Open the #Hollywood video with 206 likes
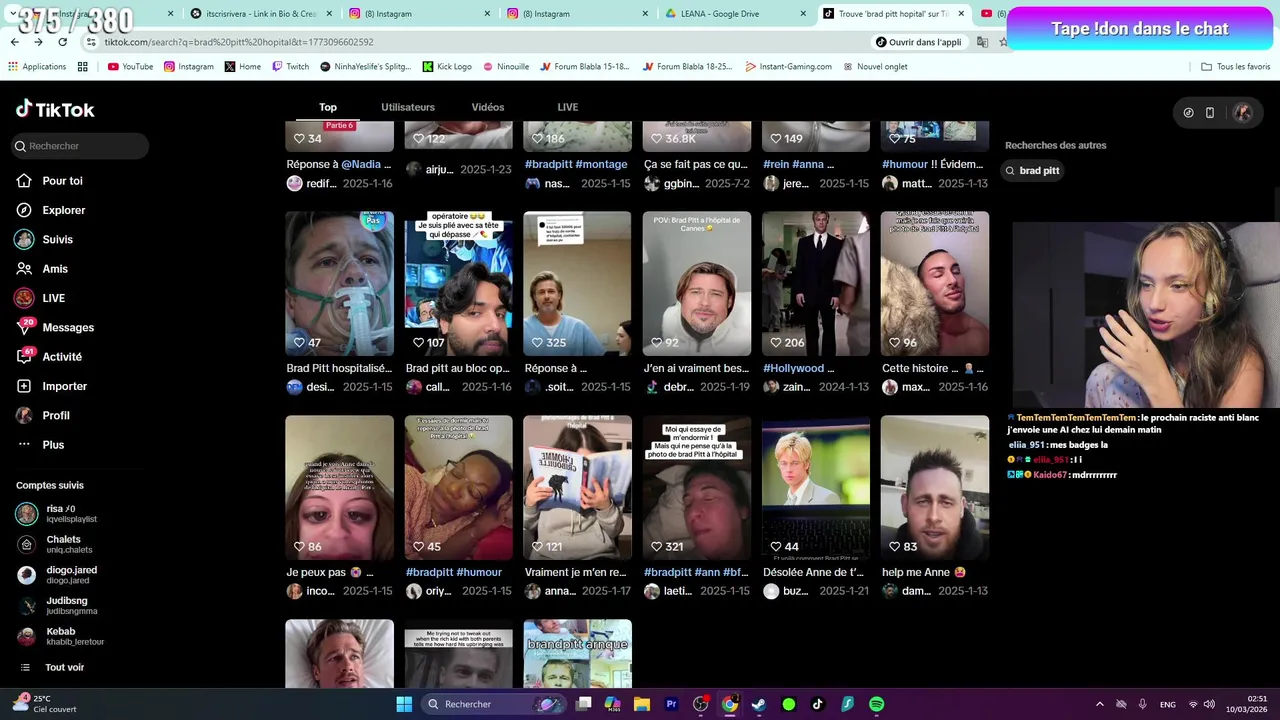This screenshot has width=1280, height=720. coord(815,283)
